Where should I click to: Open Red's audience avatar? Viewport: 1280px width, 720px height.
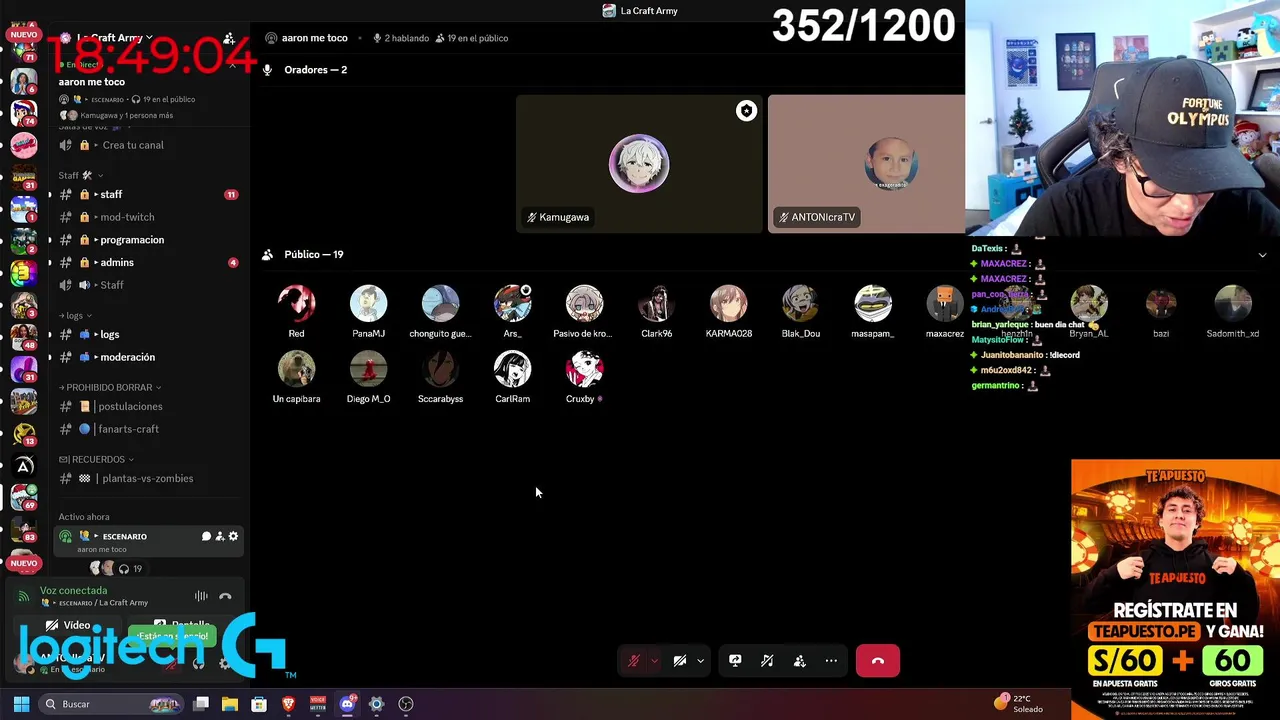(x=296, y=304)
